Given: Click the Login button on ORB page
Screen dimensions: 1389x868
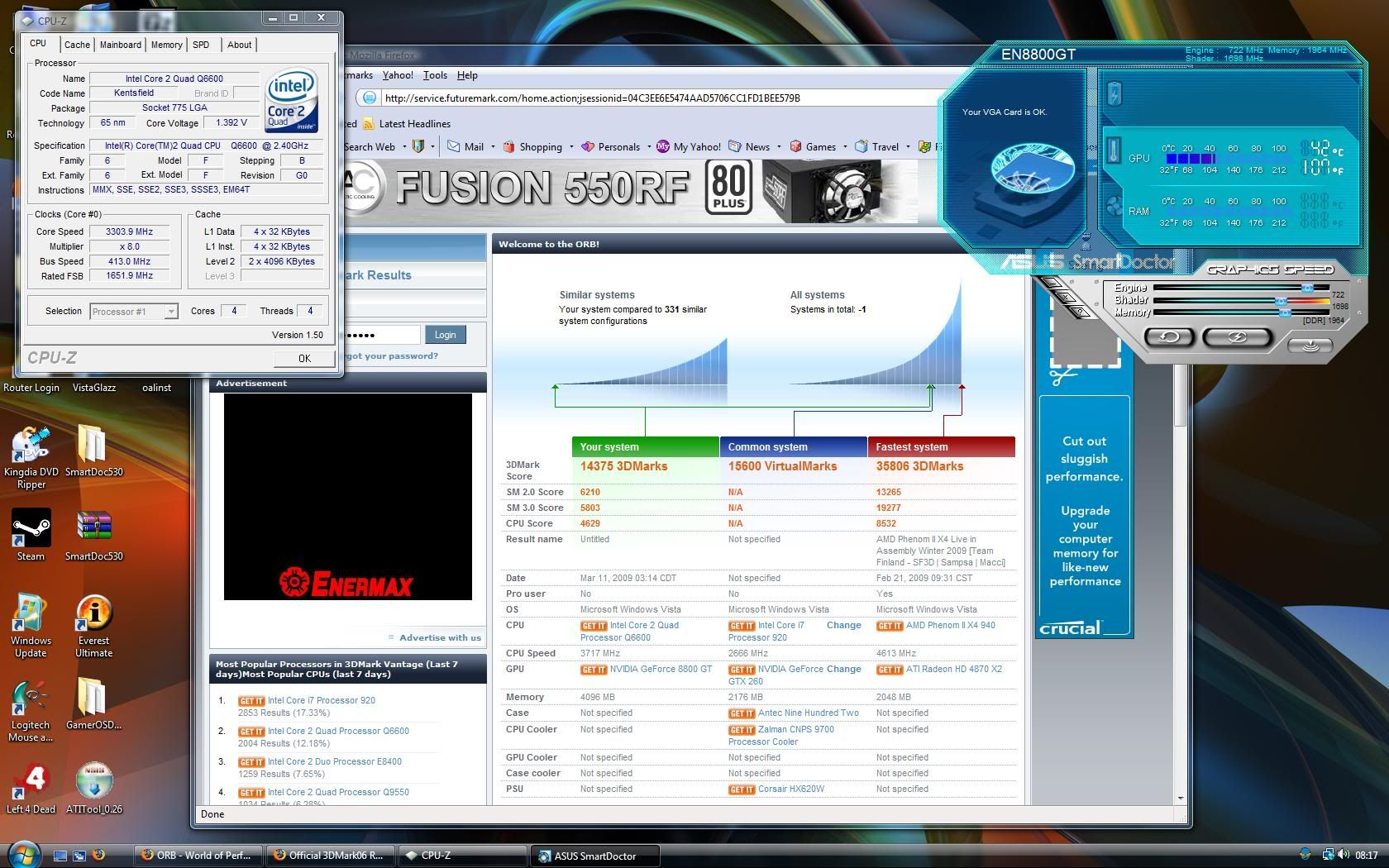Looking at the screenshot, I should [x=445, y=335].
